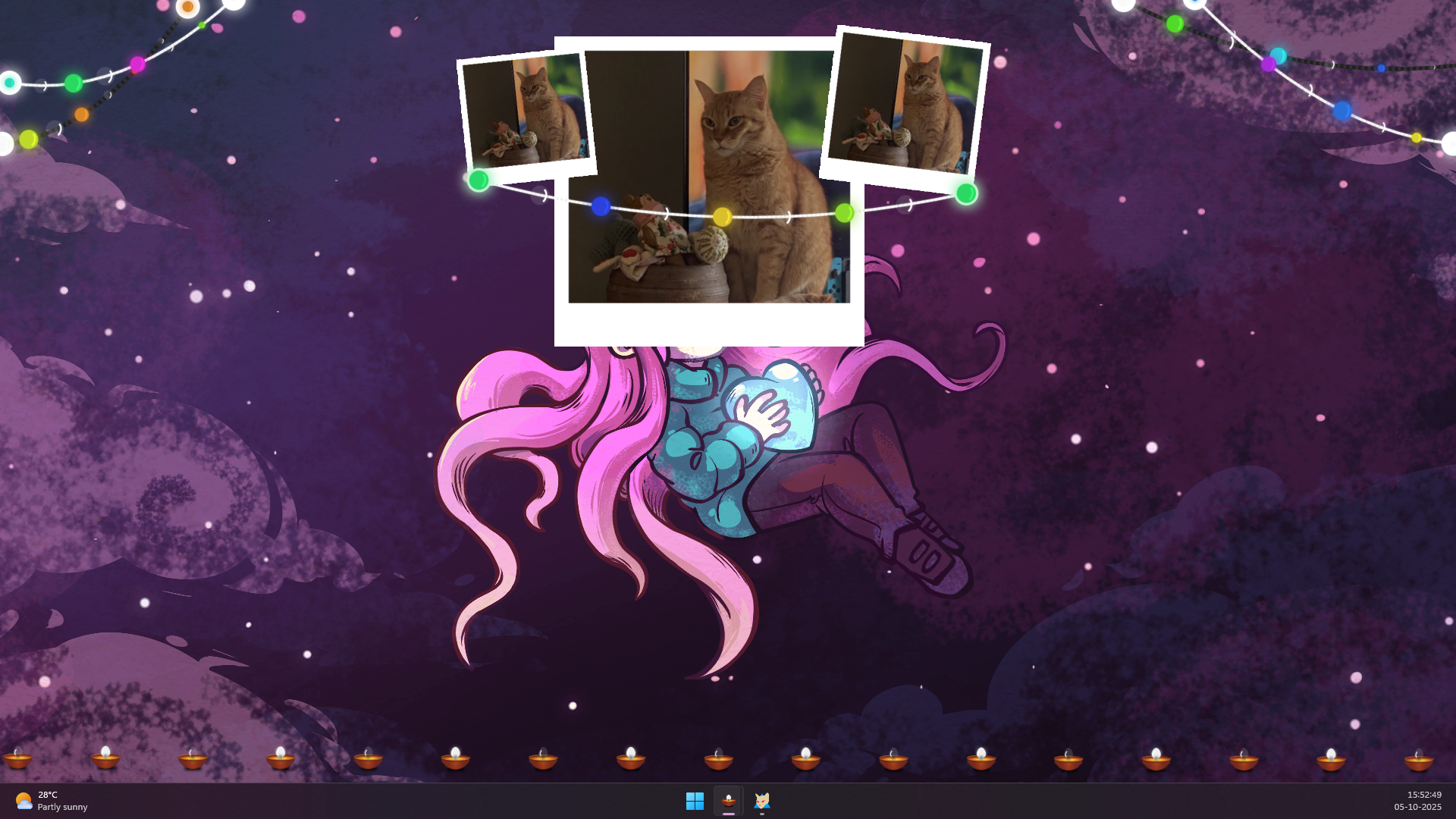Click the blue bulb on photo string
The width and height of the screenshot is (1456, 819).
click(601, 206)
